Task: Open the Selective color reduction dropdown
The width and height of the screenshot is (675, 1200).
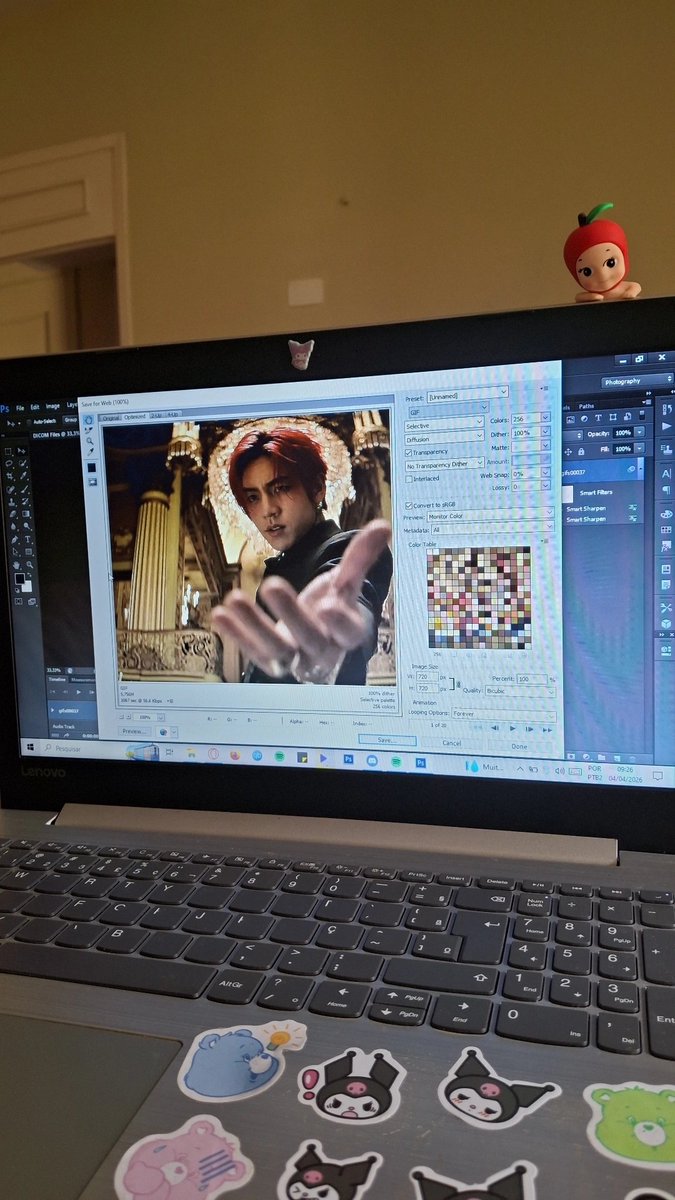Action: tap(444, 424)
